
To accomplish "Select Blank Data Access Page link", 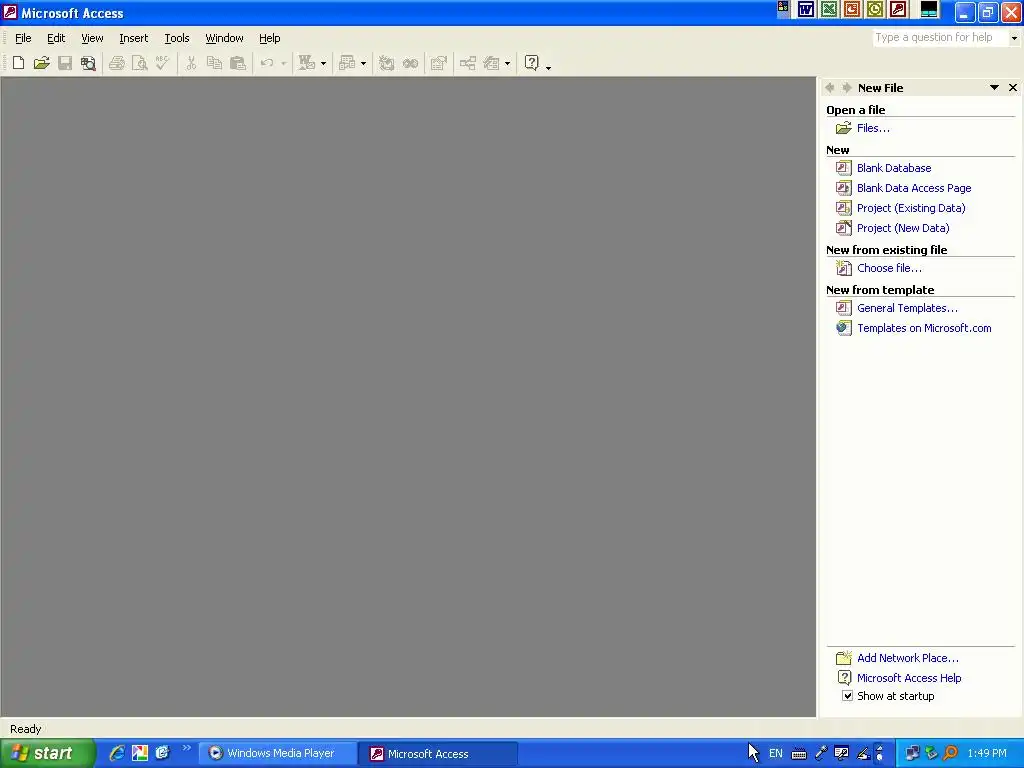I will tap(914, 188).
